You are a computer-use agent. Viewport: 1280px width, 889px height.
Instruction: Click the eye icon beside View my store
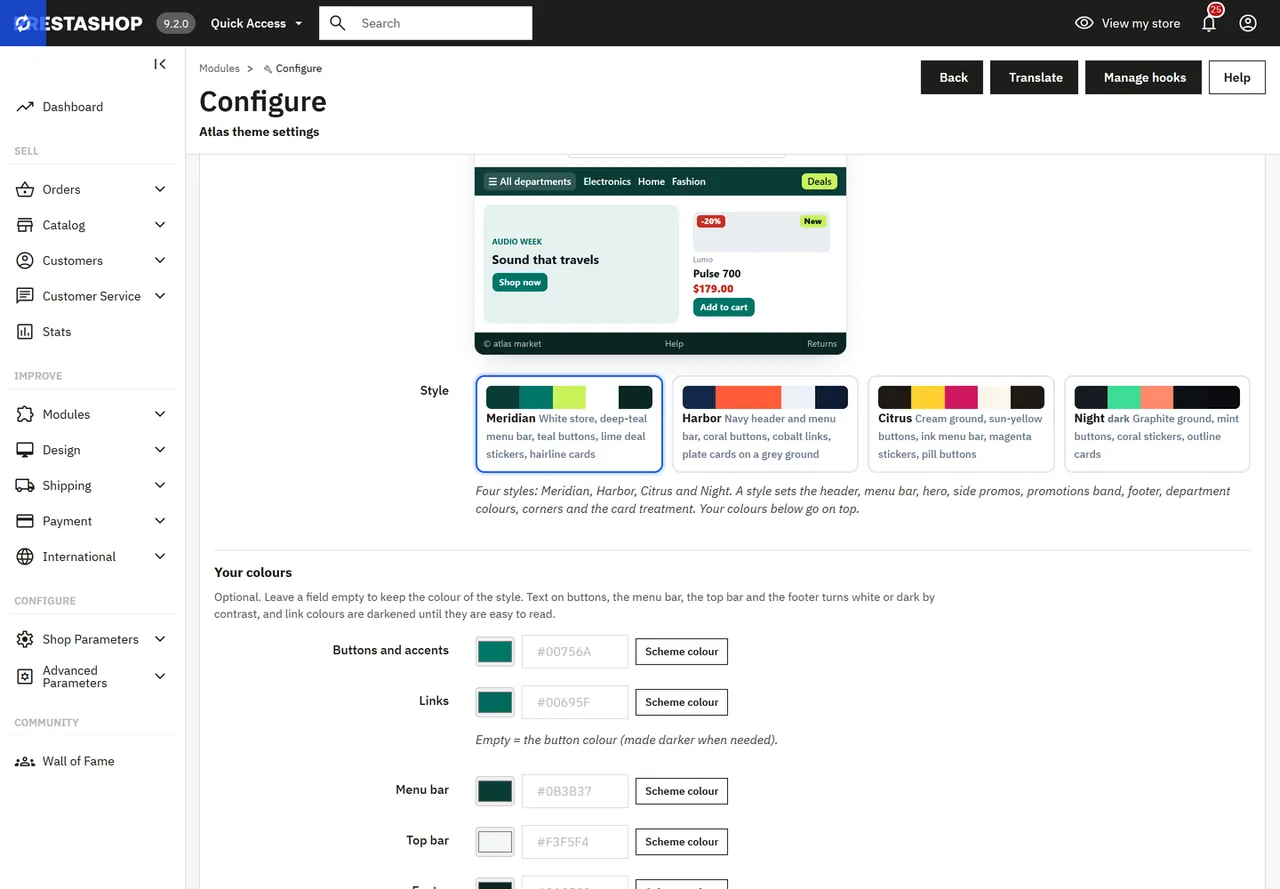[1084, 23]
